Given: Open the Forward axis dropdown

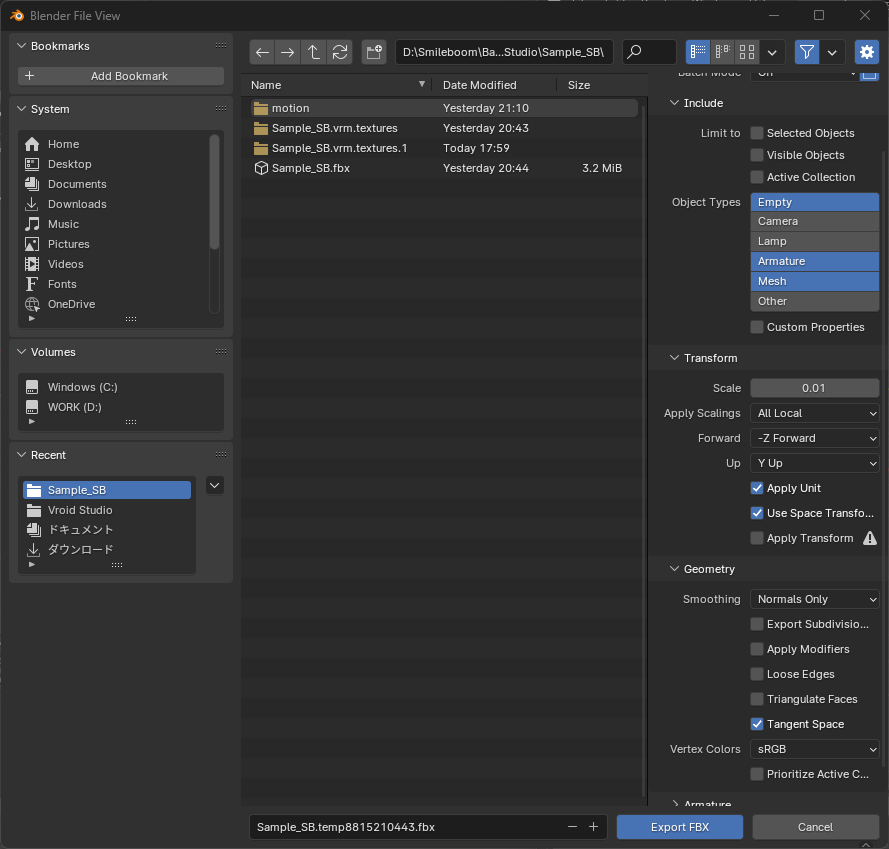Looking at the screenshot, I should (814, 438).
